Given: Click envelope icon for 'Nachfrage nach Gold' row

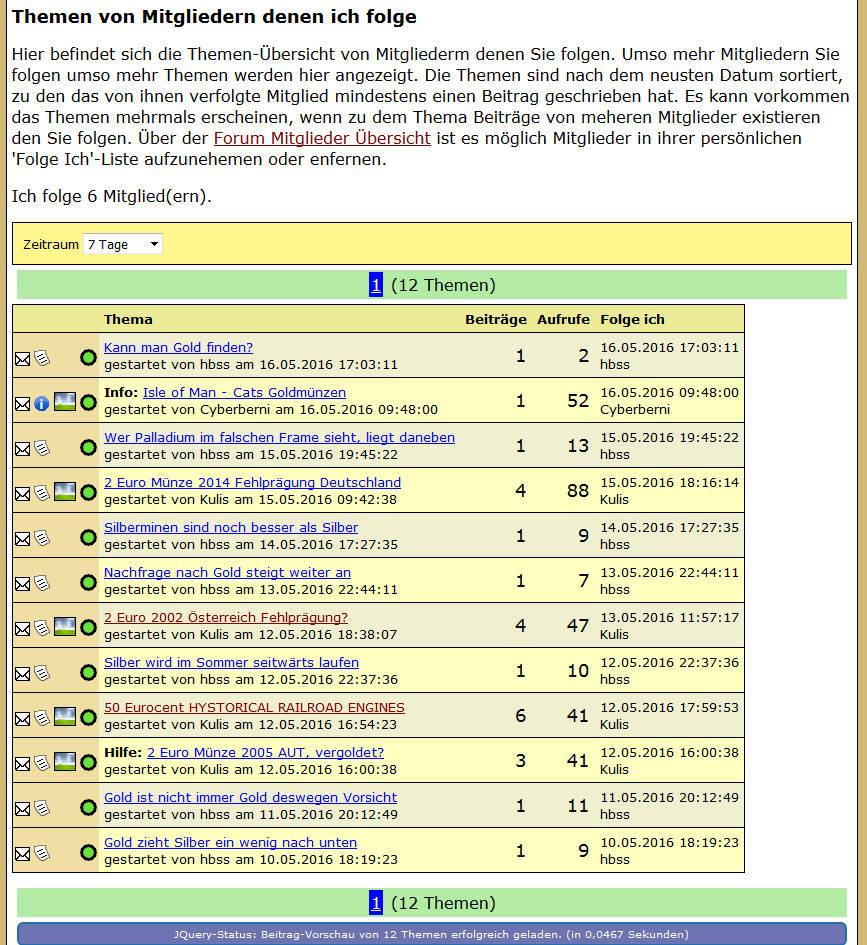Looking at the screenshot, I should click(x=22, y=583).
